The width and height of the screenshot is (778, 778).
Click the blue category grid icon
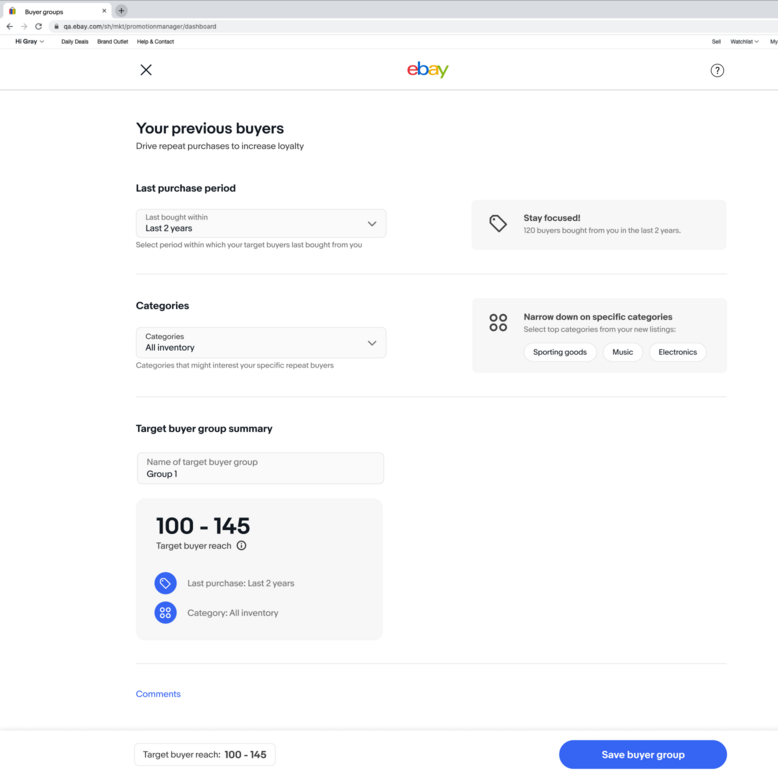click(x=165, y=613)
